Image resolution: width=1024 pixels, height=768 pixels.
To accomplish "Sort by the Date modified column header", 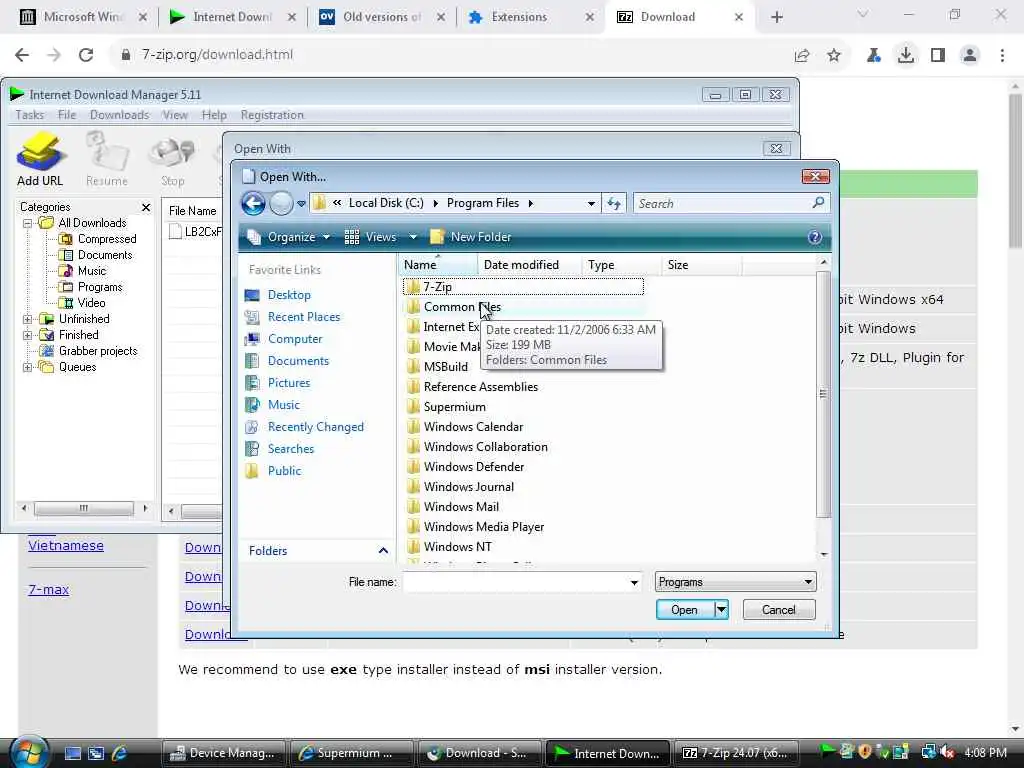I will pyautogui.click(x=521, y=265).
